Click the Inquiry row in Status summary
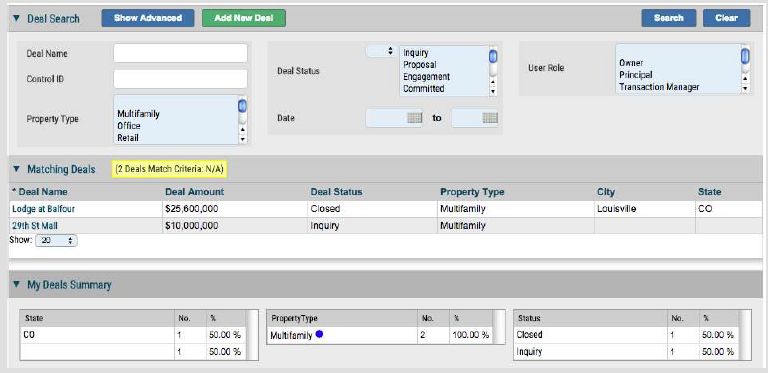 (625, 351)
